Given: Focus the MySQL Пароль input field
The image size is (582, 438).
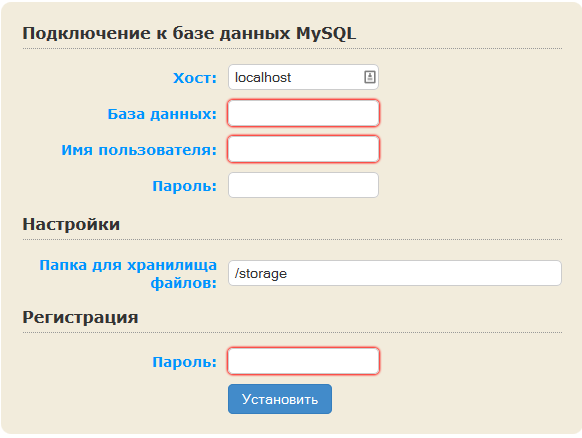Looking at the screenshot, I should coord(303,185).
